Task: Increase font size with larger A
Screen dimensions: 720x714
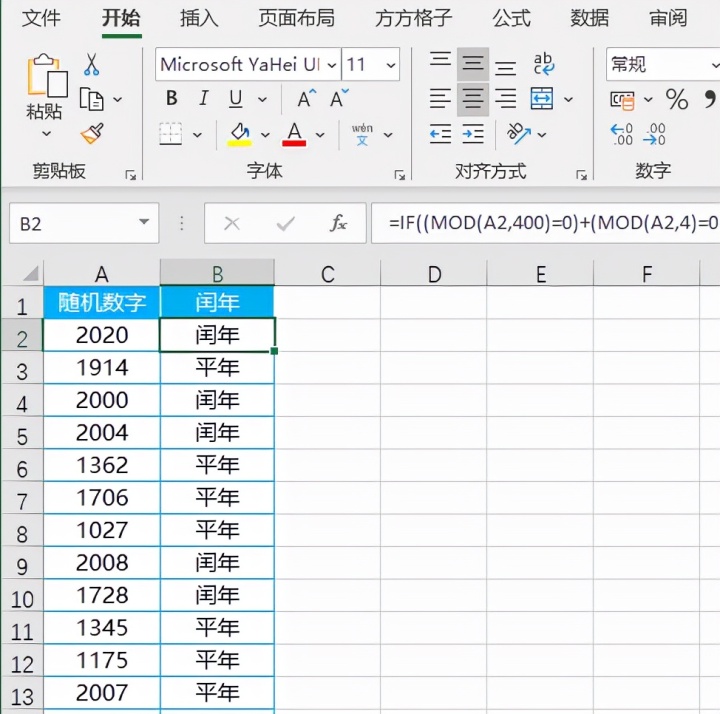Action: click(x=307, y=98)
